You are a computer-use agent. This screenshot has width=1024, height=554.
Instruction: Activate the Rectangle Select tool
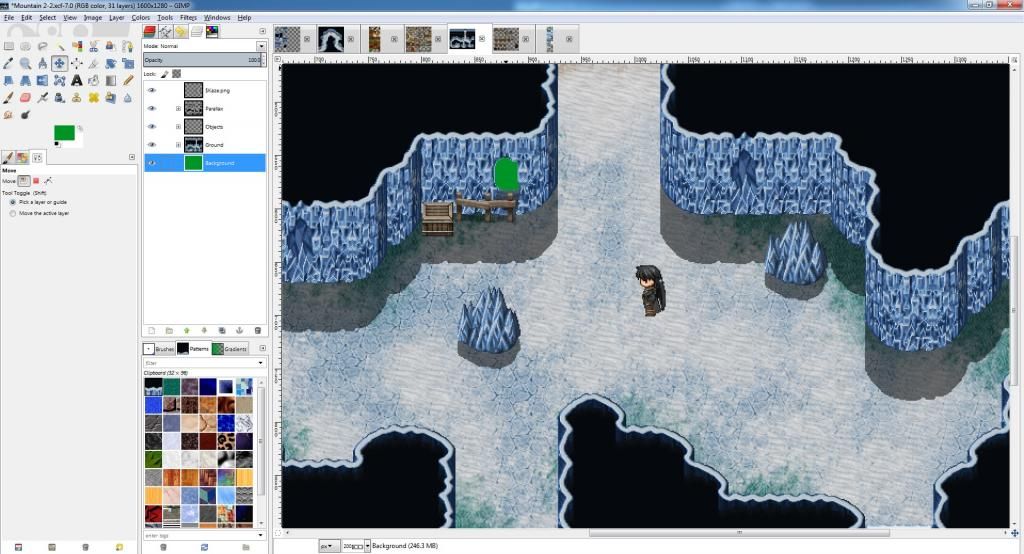(x=9, y=46)
